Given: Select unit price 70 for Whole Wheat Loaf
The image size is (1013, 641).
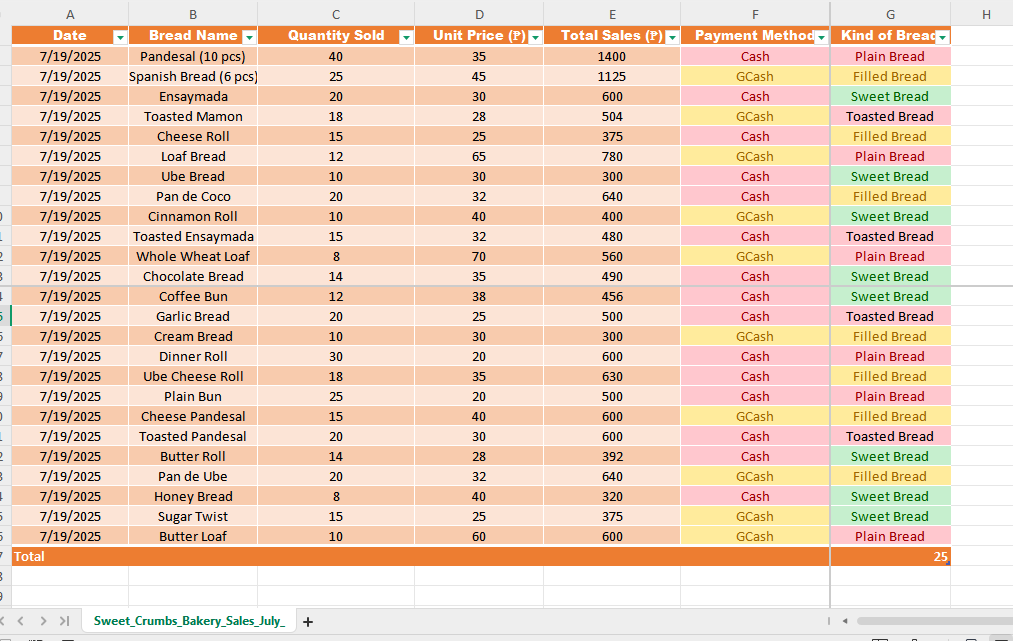Looking at the screenshot, I should (x=479, y=257).
